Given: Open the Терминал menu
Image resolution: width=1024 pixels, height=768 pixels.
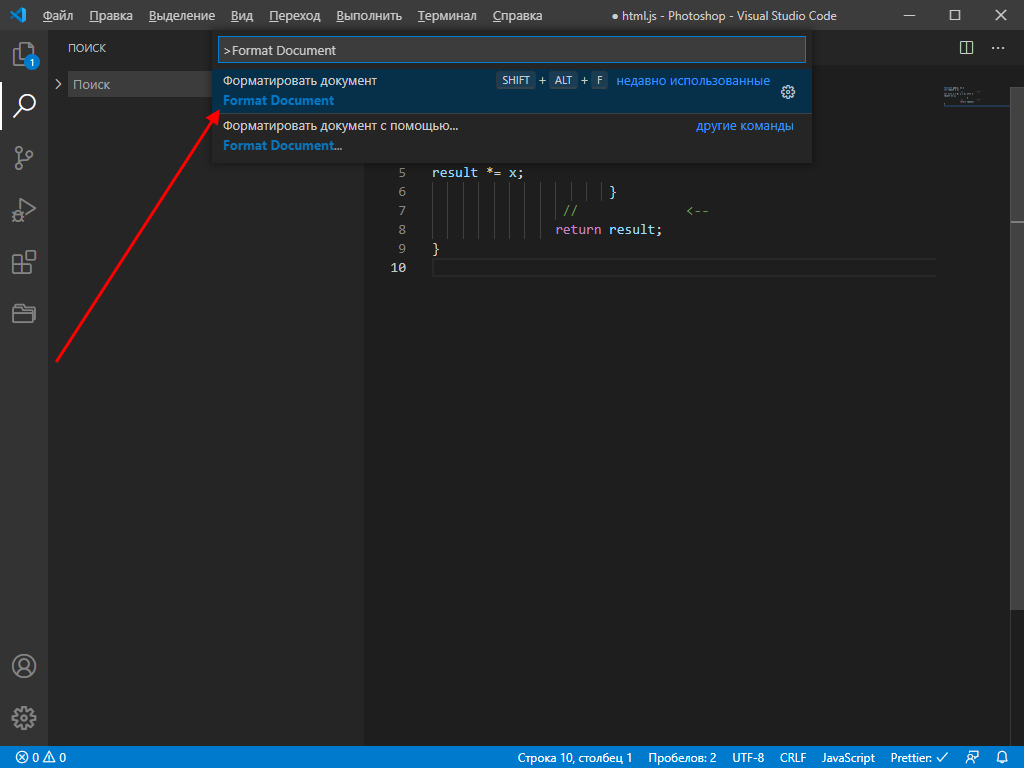Looking at the screenshot, I should [446, 15].
